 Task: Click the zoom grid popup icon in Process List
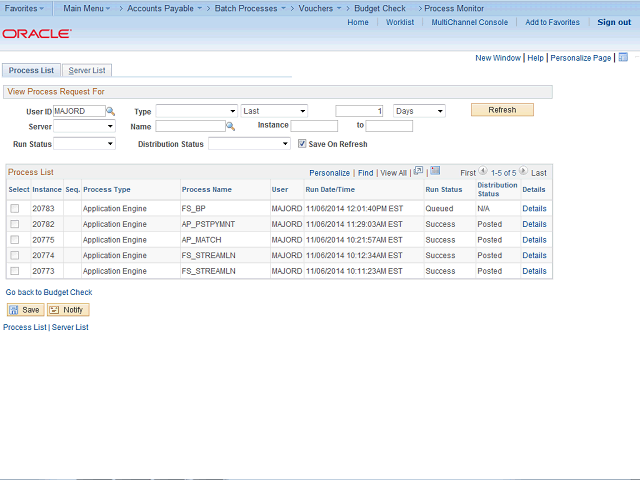tap(418, 171)
